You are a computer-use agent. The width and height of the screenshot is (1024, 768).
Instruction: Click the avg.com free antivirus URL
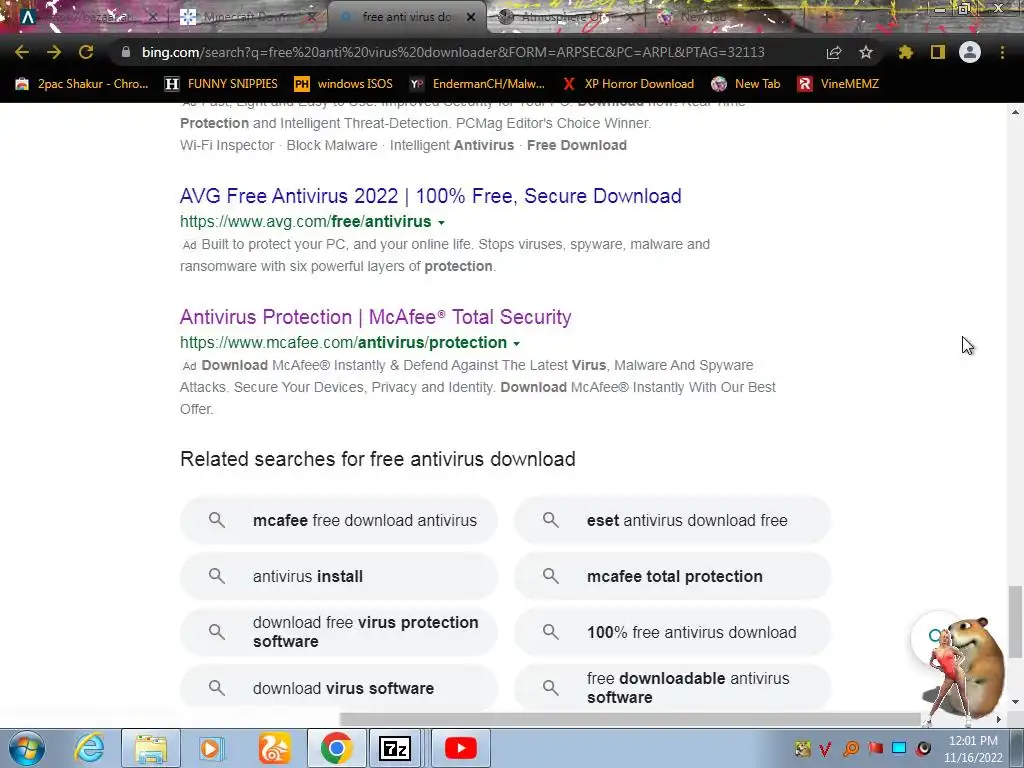click(x=306, y=221)
